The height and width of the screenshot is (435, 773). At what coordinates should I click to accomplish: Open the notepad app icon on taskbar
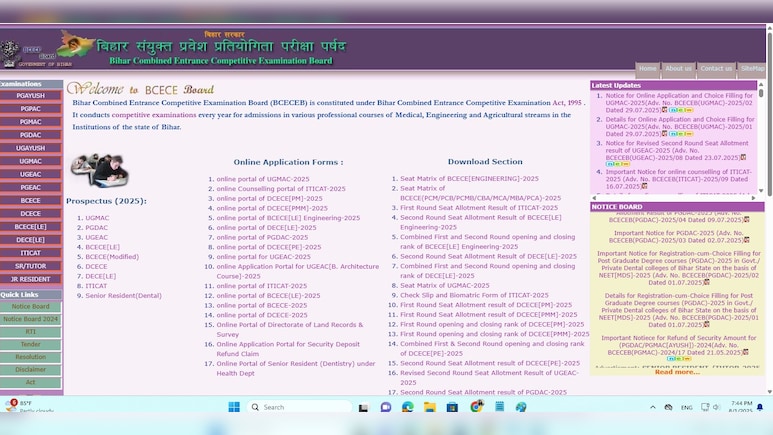(499, 406)
